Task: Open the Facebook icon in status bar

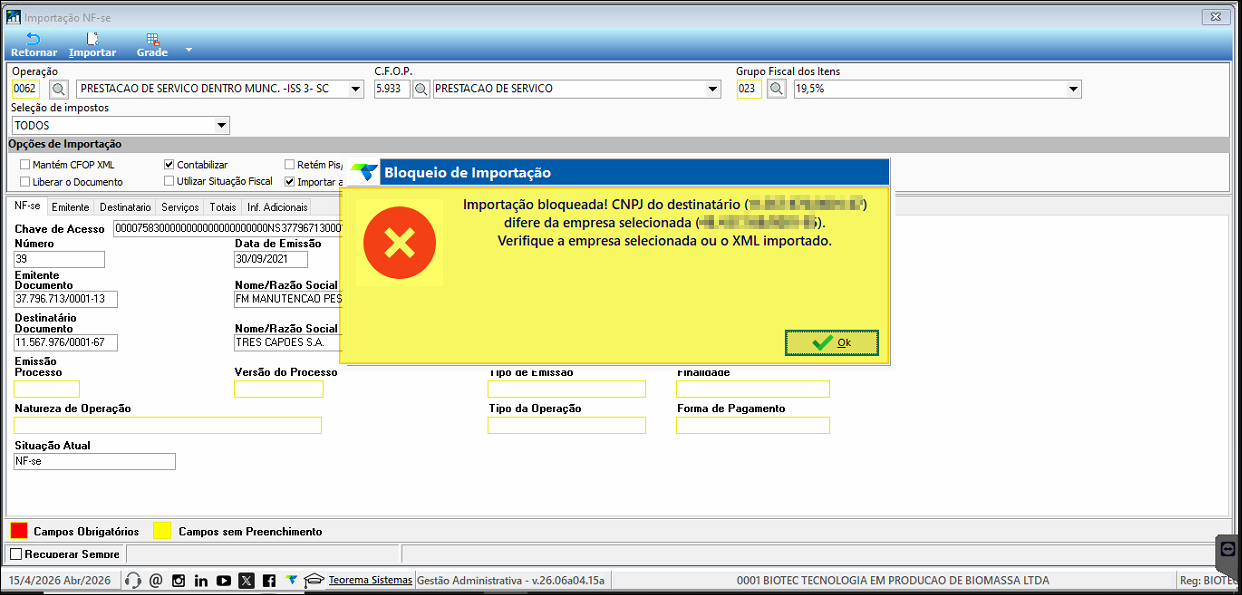Action: click(x=269, y=580)
